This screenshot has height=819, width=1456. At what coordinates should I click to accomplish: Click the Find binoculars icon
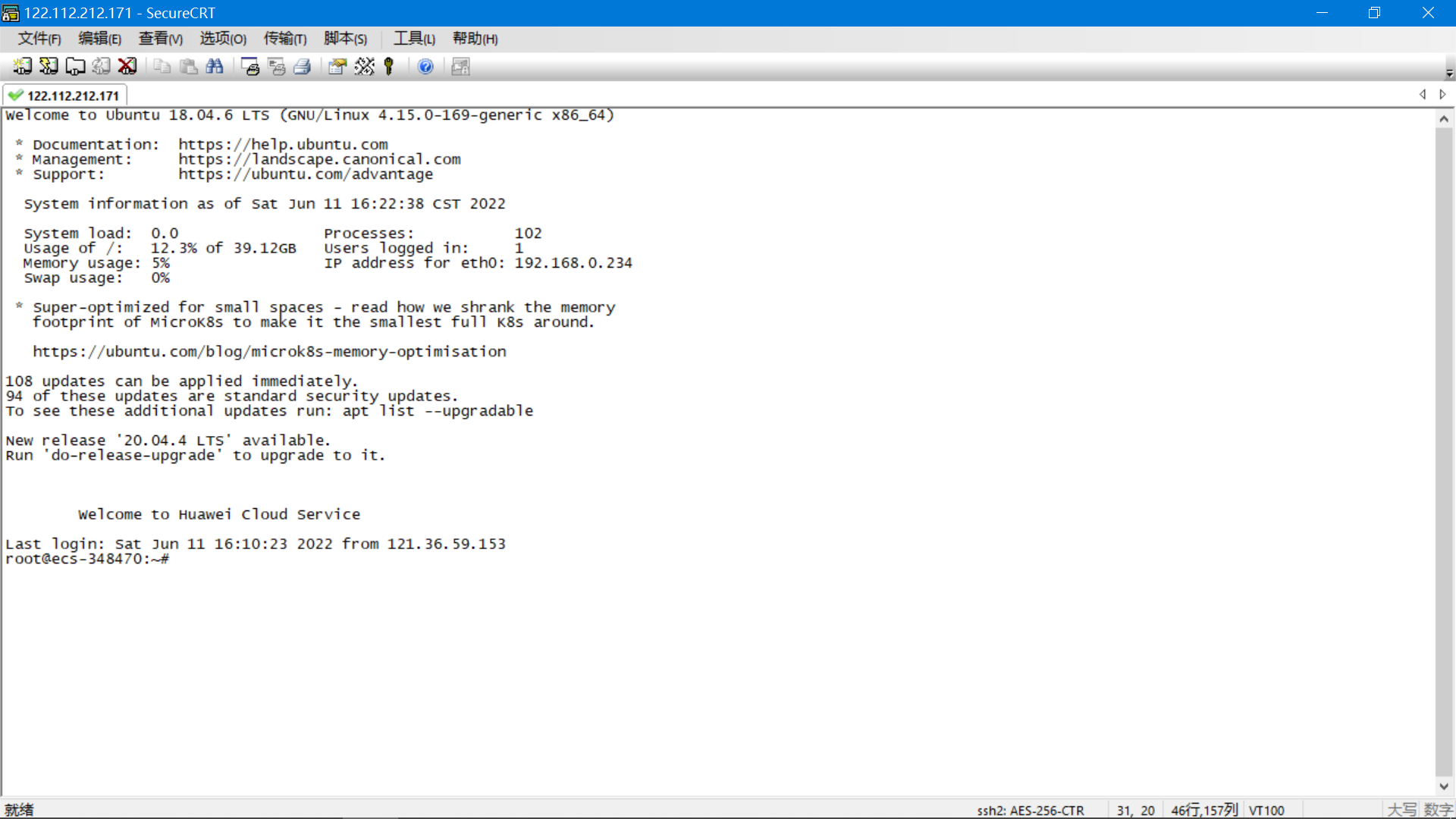pos(215,67)
